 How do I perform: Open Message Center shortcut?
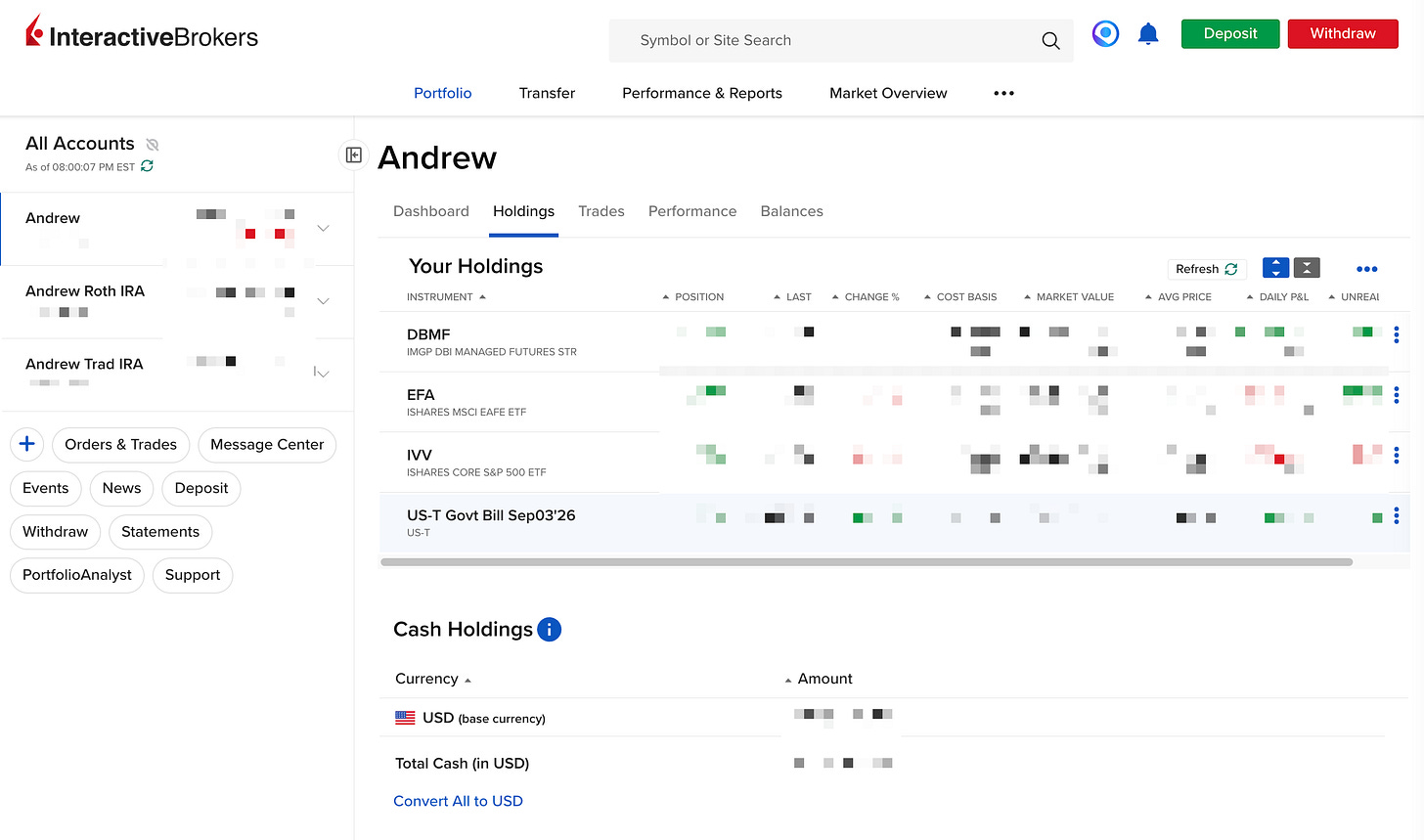pos(267,444)
